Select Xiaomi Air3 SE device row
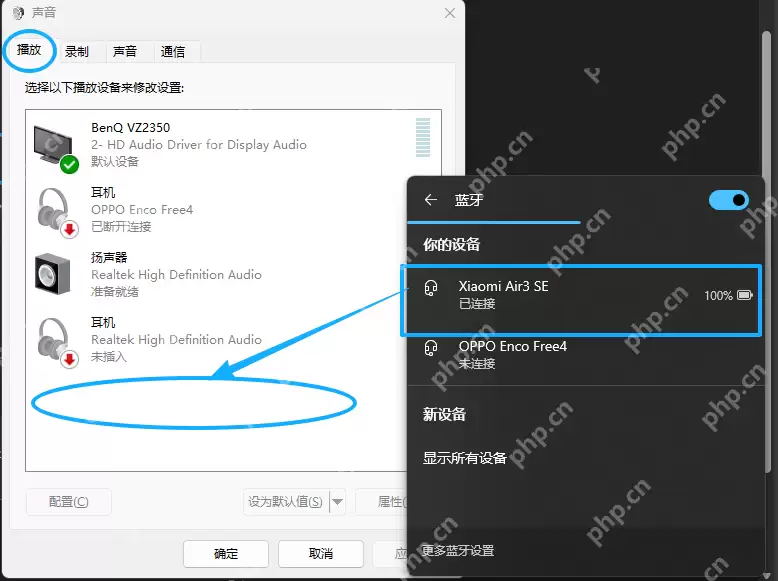The height and width of the screenshot is (581, 778). tap(581, 300)
